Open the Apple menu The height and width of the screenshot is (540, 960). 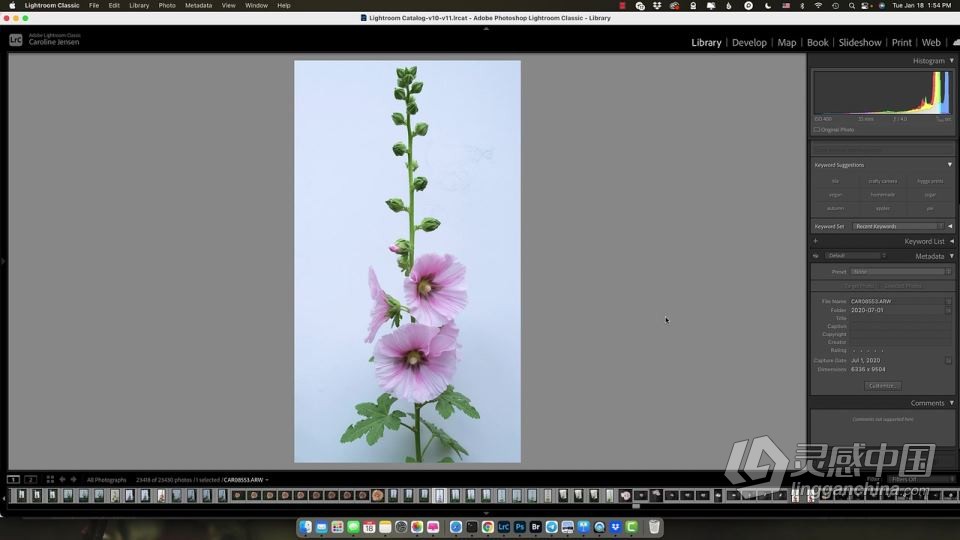coord(12,6)
